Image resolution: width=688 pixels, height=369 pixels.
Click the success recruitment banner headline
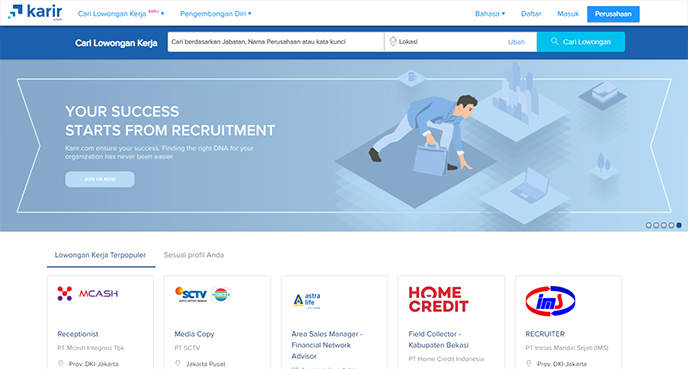click(170, 121)
